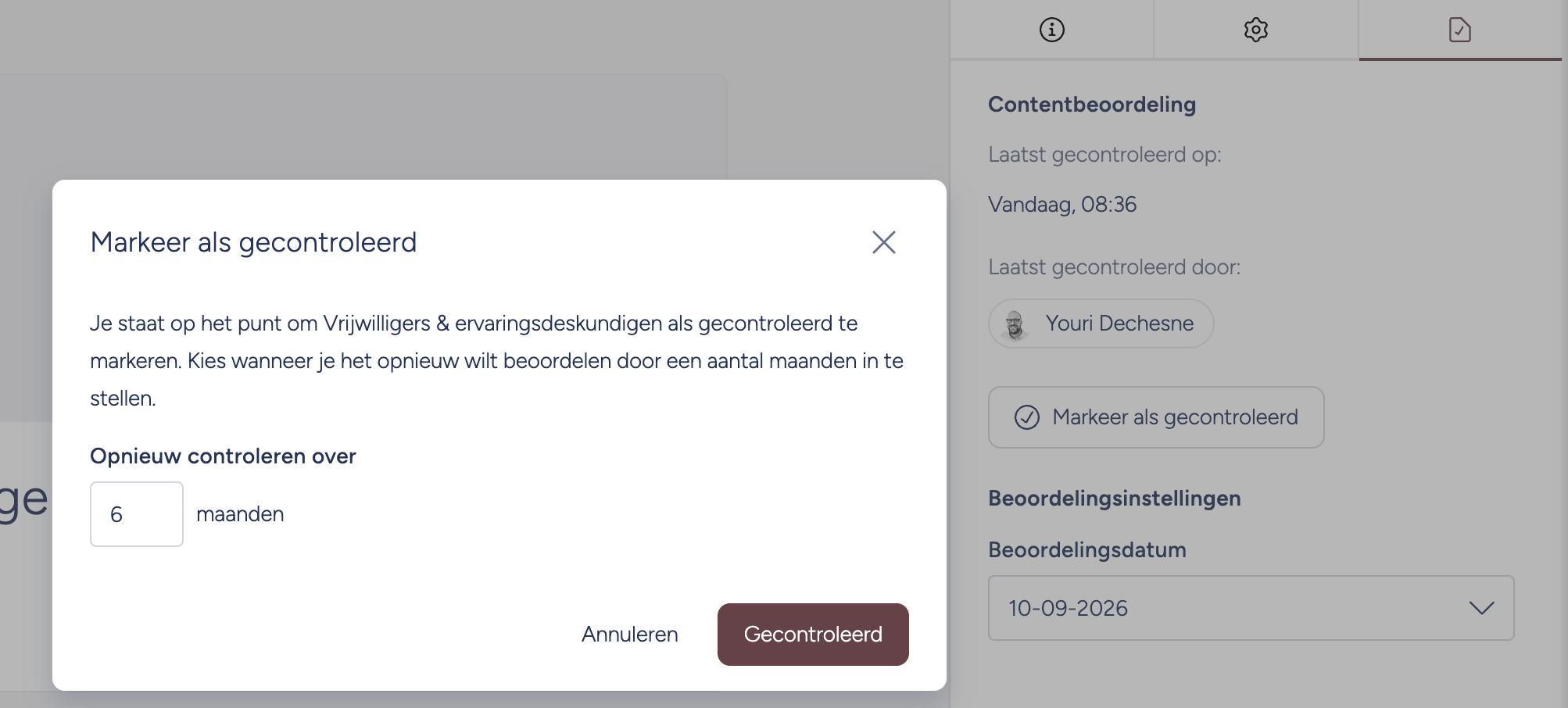Click the Vandaag, 08:36 timestamp

pyautogui.click(x=1062, y=205)
